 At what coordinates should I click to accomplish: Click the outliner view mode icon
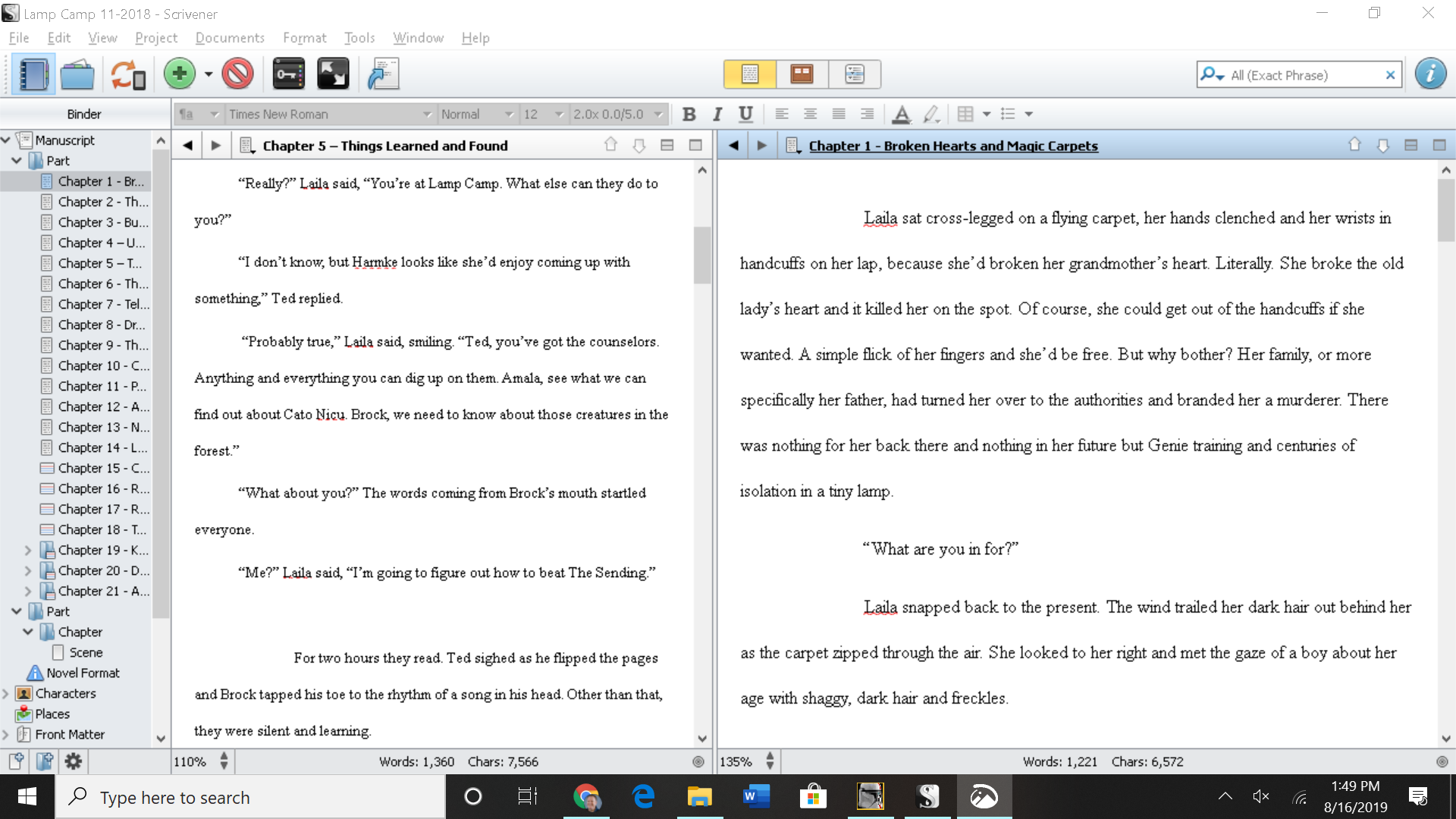tap(853, 74)
